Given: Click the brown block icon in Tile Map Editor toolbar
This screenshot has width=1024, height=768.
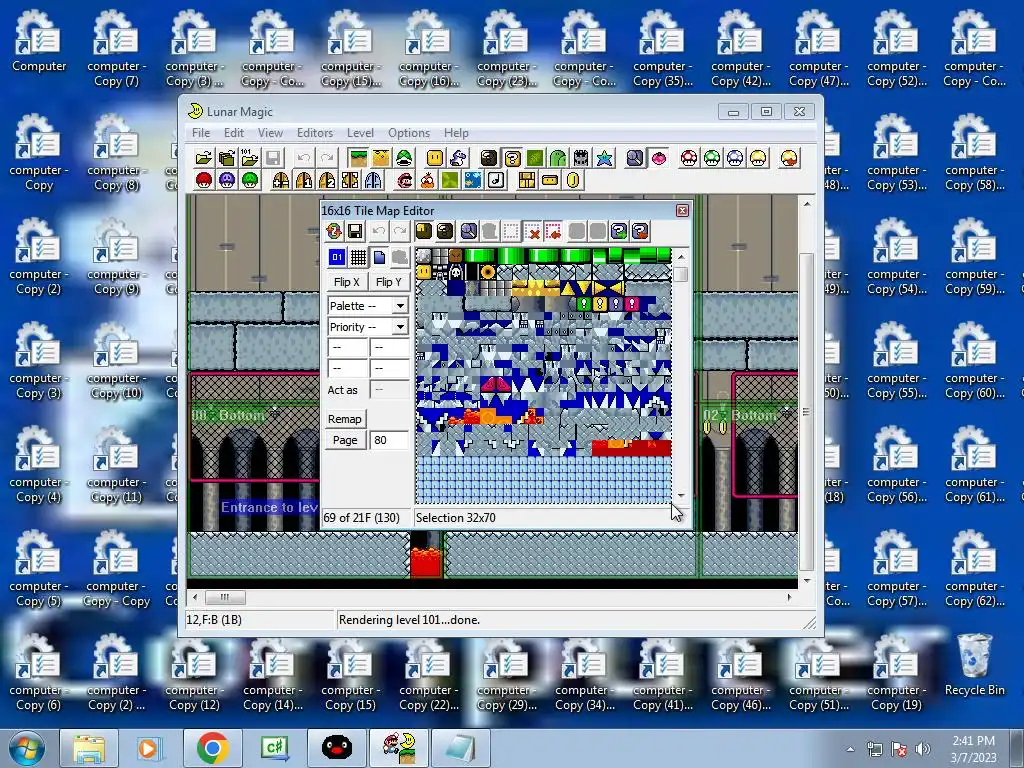Looking at the screenshot, I should (x=424, y=231).
